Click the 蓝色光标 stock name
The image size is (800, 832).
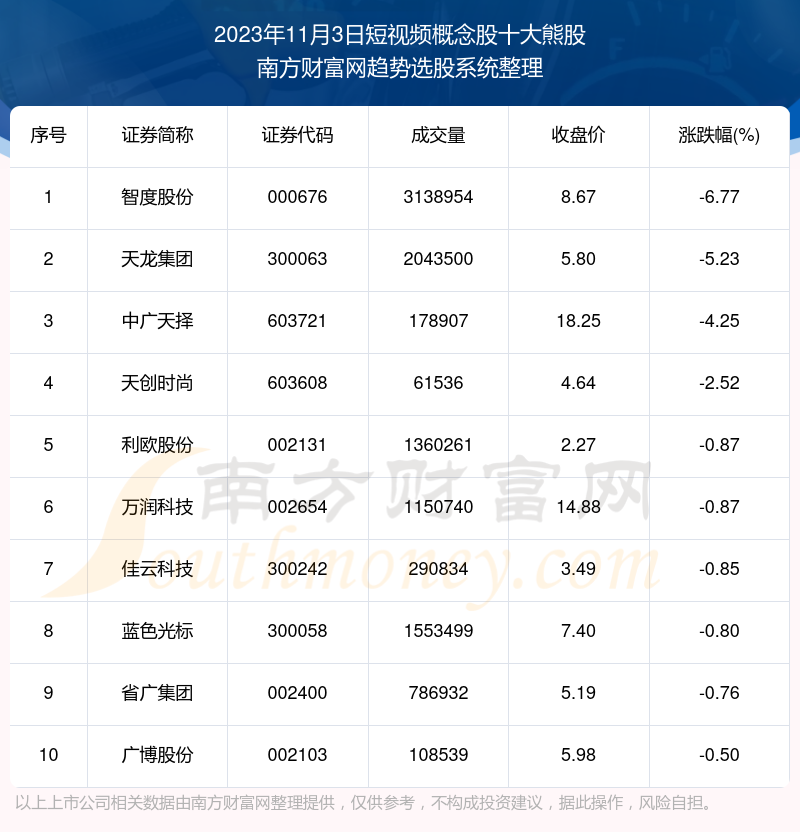click(157, 631)
